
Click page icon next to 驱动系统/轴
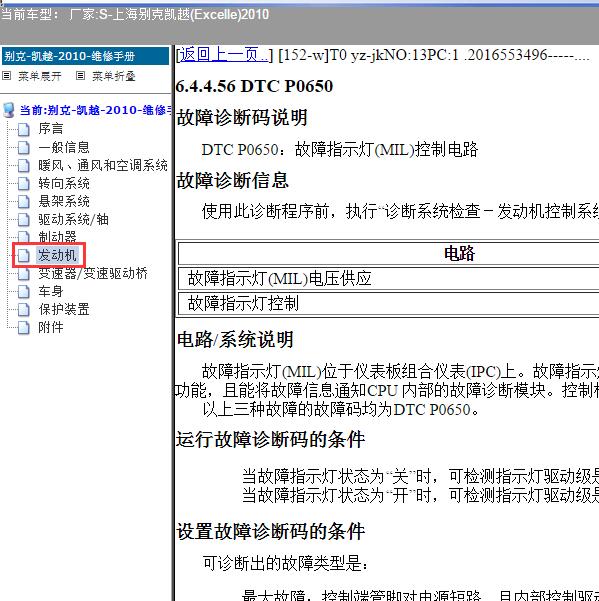click(x=24, y=220)
